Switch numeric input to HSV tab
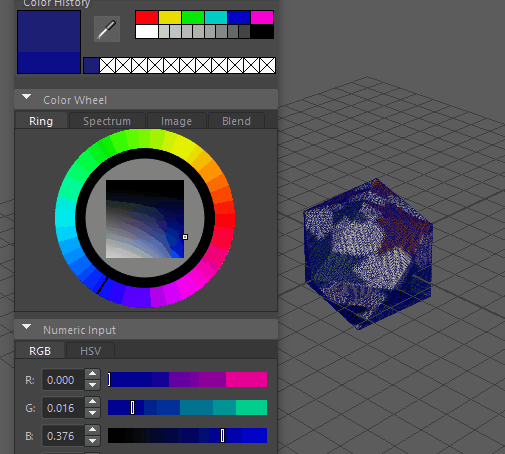The image size is (505, 454). point(90,351)
